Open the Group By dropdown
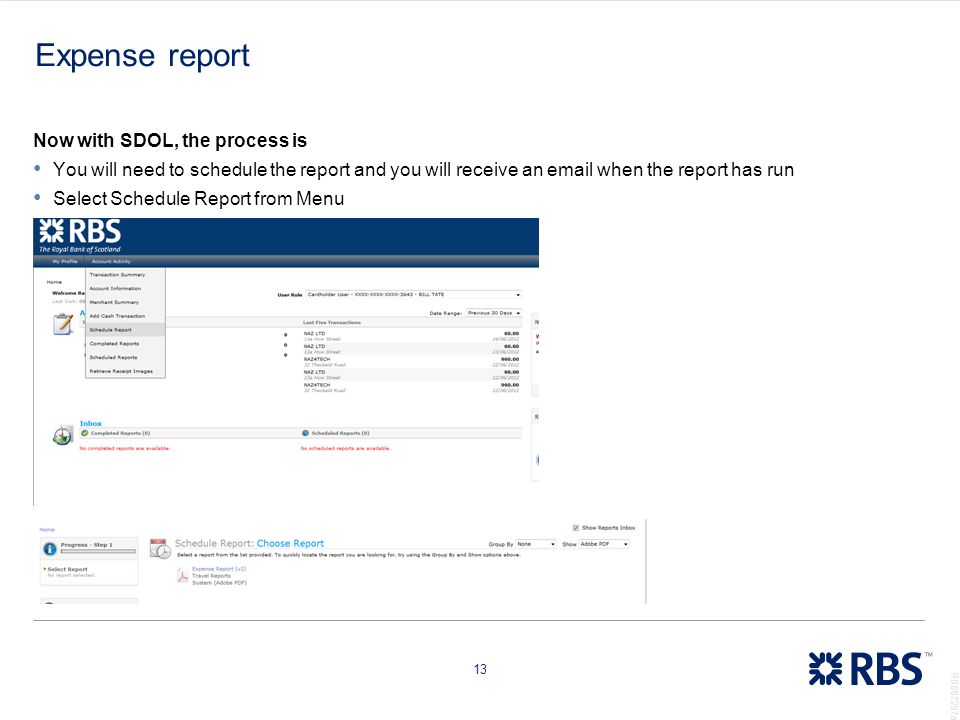The height and width of the screenshot is (720, 960). 536,544
